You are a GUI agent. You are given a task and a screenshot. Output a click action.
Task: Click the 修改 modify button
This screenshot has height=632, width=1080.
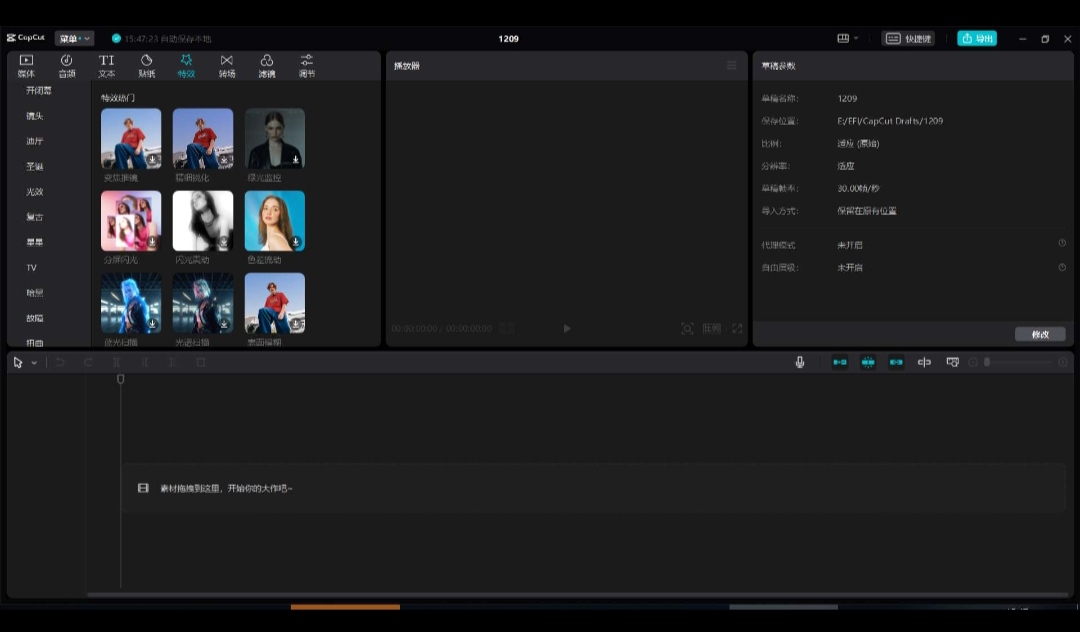(1040, 334)
